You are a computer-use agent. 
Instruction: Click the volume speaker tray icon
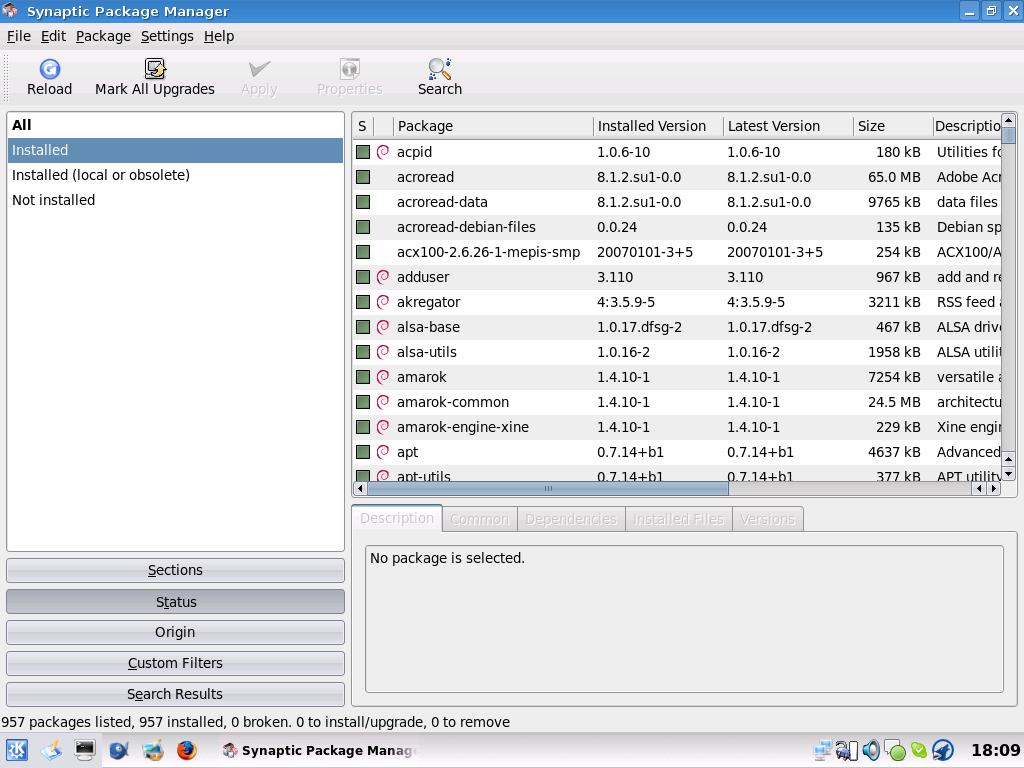point(871,750)
